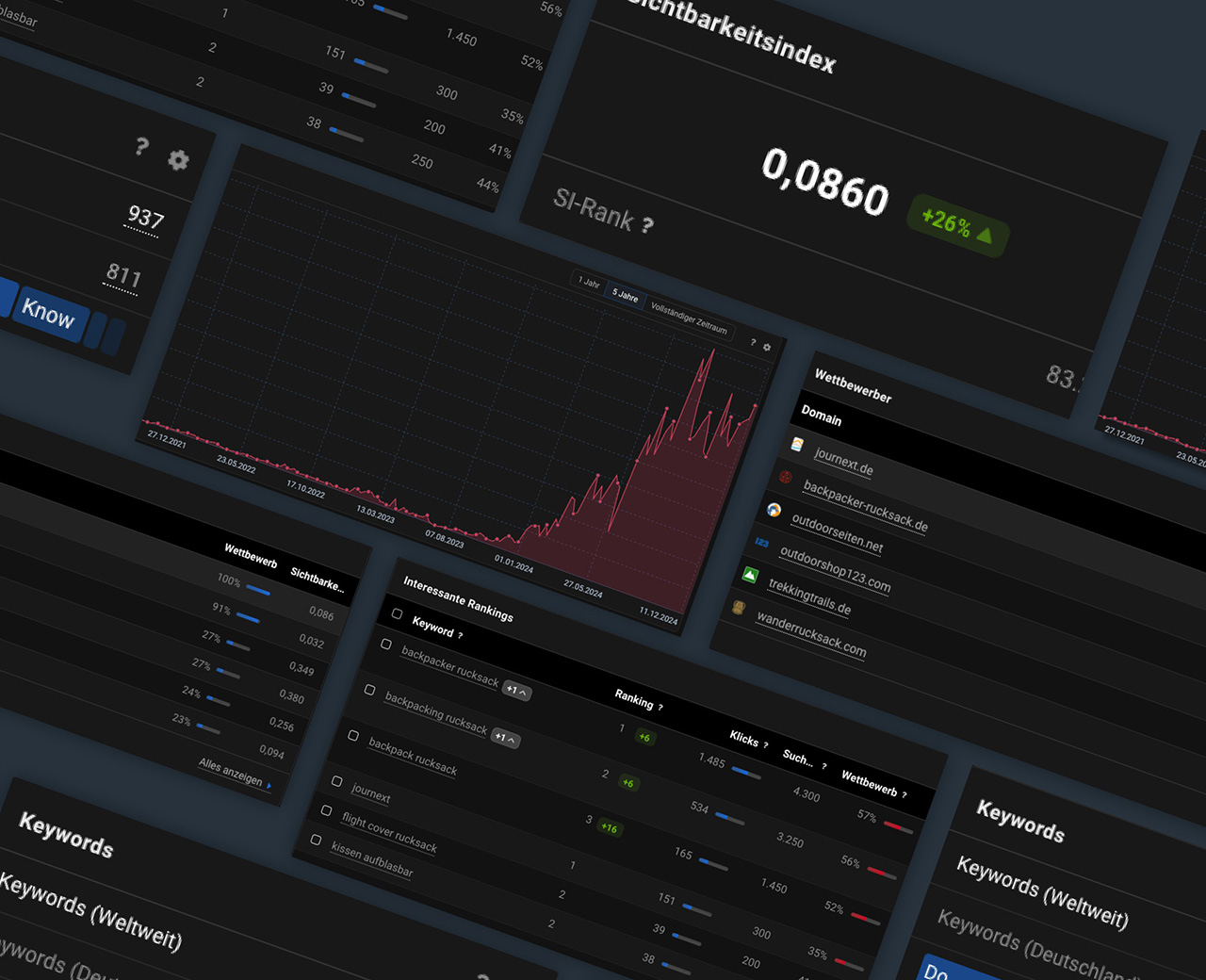This screenshot has width=1206, height=980.
Task: Click the question mark icon above the 937 value
Action: point(141,146)
